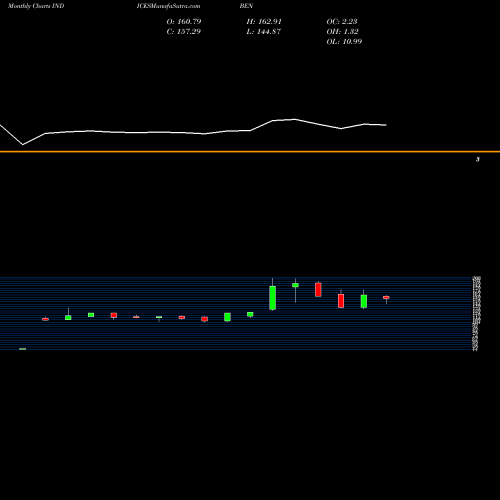Click the final green candlestick before the last red one
This screenshot has height=500, width=500.
[x=364, y=301]
